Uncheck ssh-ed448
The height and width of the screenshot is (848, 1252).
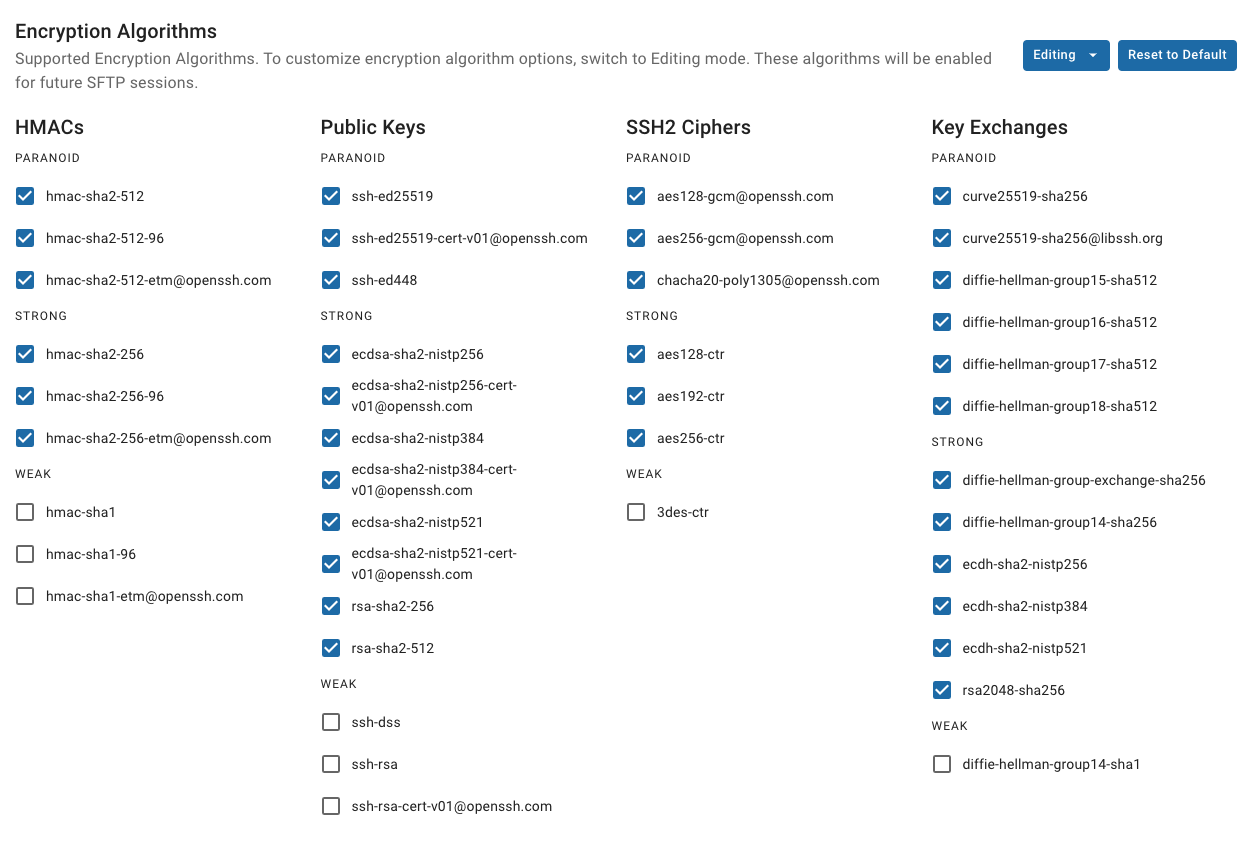[331, 280]
